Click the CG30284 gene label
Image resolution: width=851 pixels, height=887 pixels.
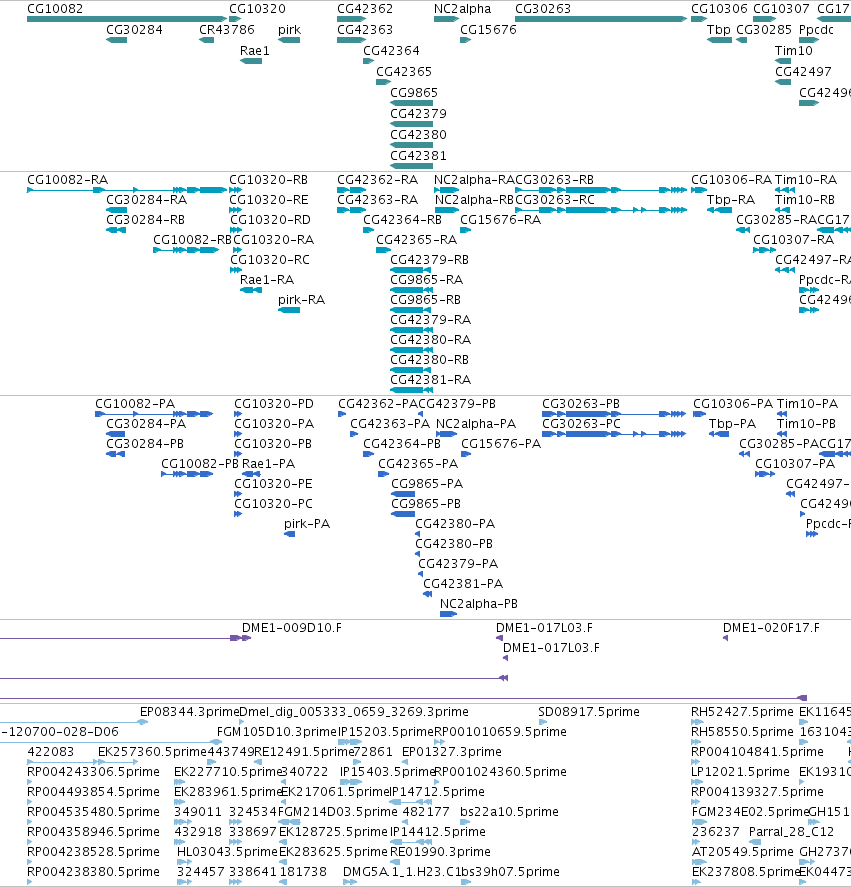click(x=134, y=30)
